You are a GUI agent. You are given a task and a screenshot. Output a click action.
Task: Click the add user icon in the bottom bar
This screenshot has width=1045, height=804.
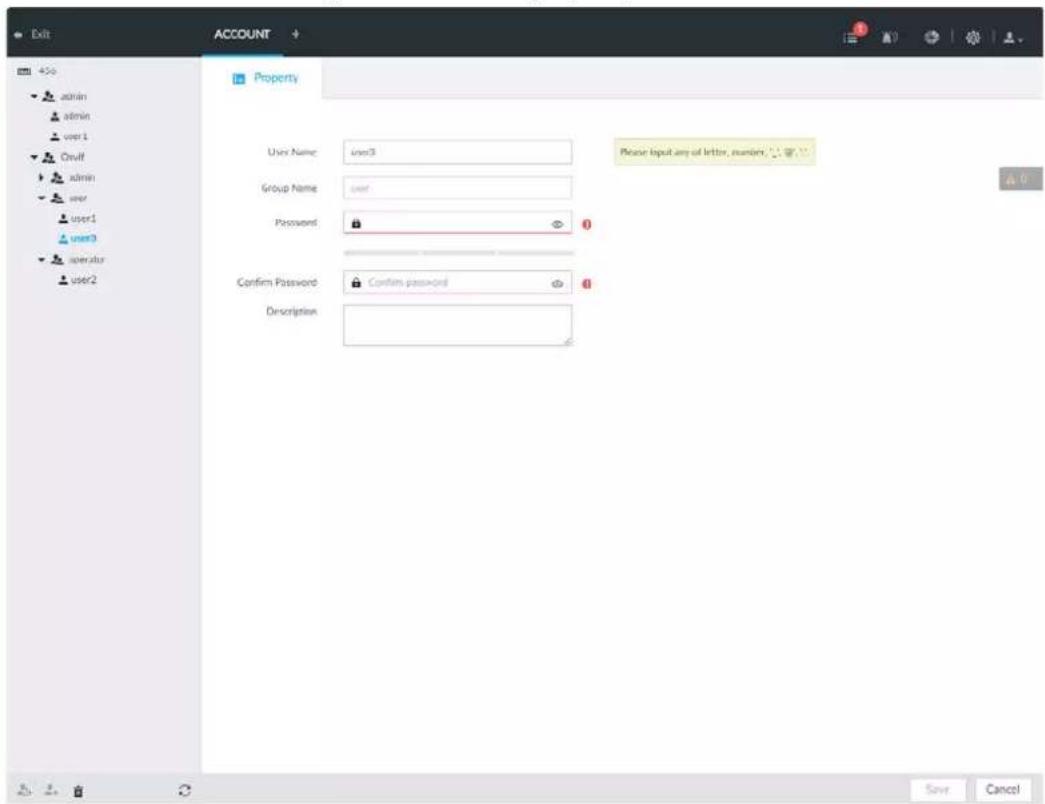tap(51, 791)
